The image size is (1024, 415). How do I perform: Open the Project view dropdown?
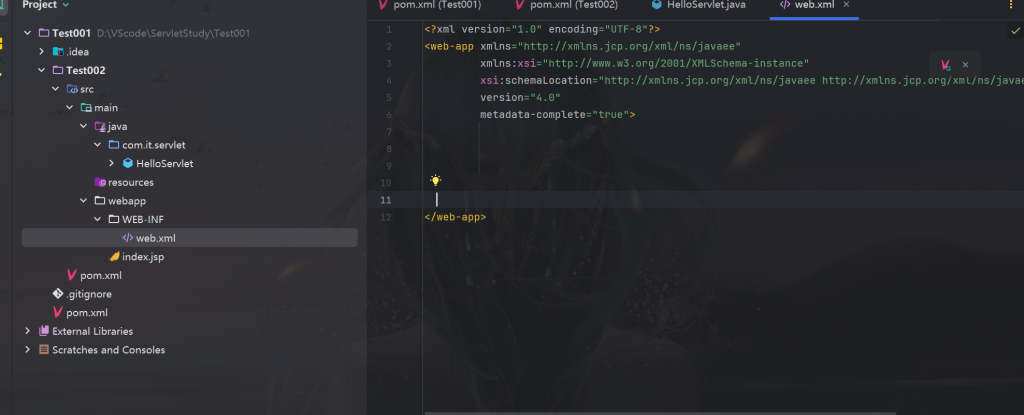coord(65,5)
